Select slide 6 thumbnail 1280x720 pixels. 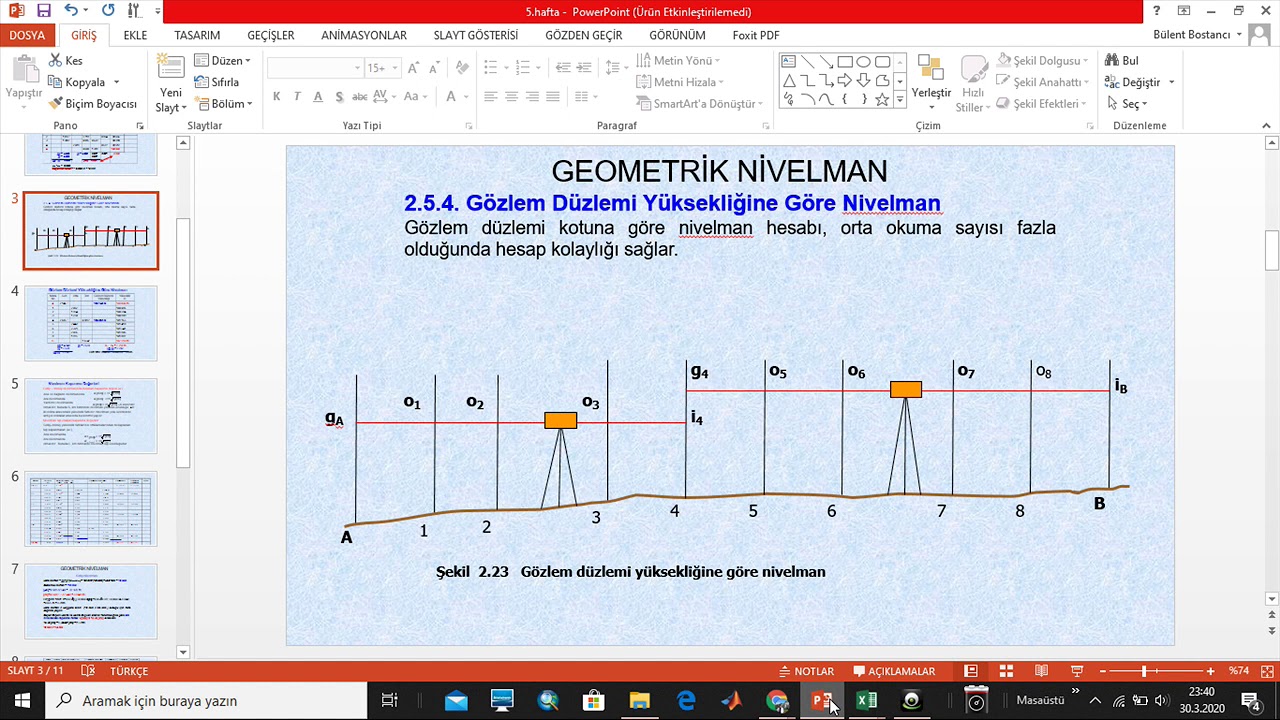90,509
